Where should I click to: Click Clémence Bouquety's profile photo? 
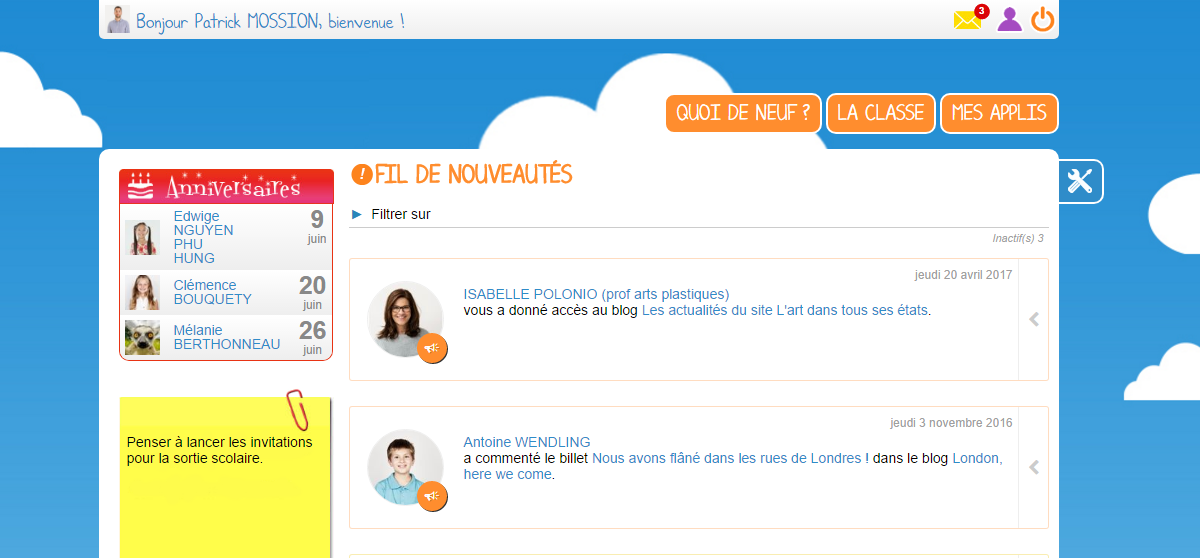142,292
